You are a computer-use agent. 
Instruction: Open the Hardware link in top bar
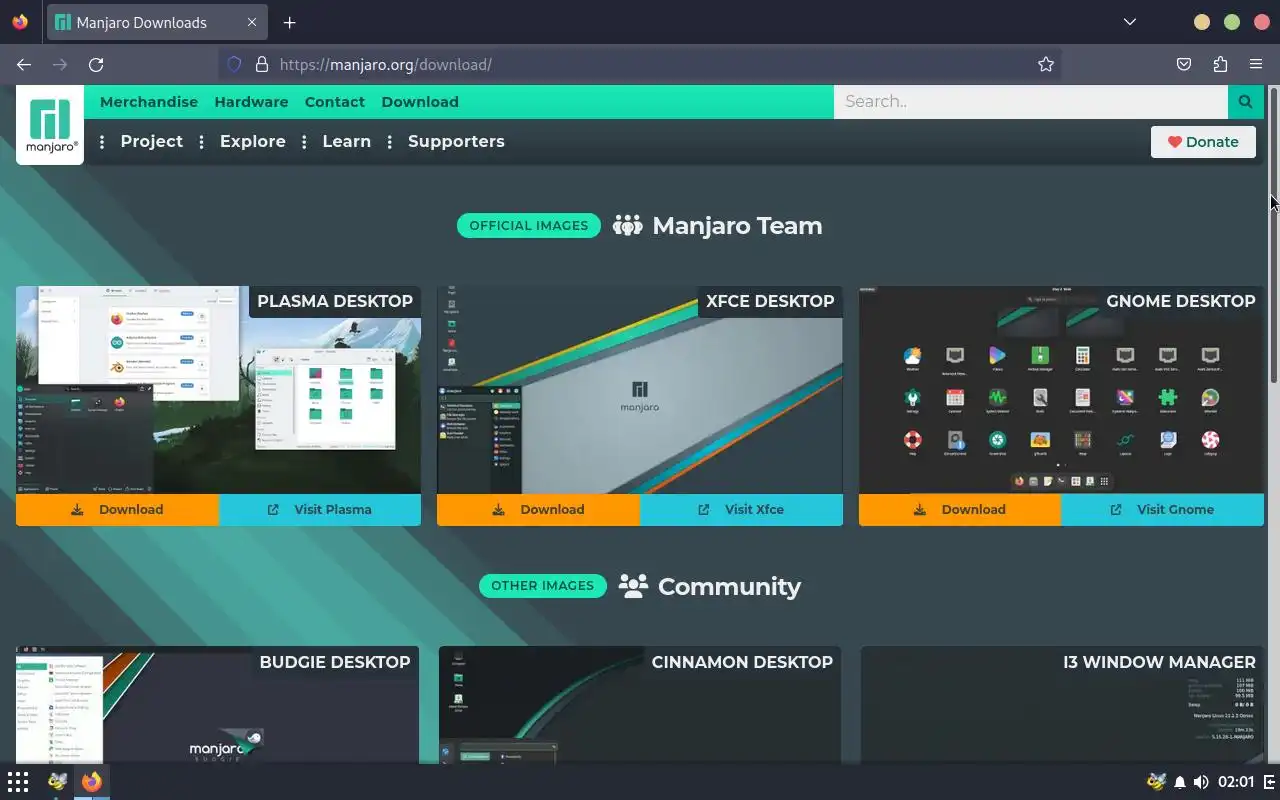click(251, 102)
